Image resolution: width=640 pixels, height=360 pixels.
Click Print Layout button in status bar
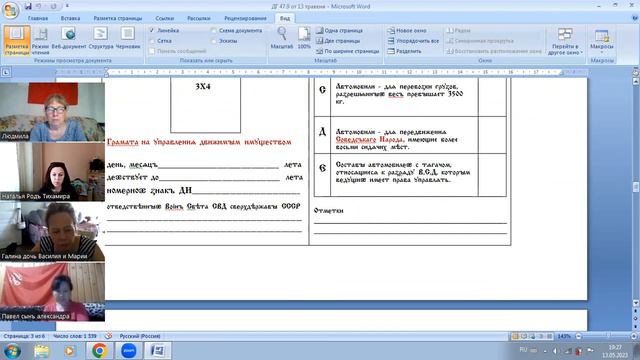pos(515,336)
